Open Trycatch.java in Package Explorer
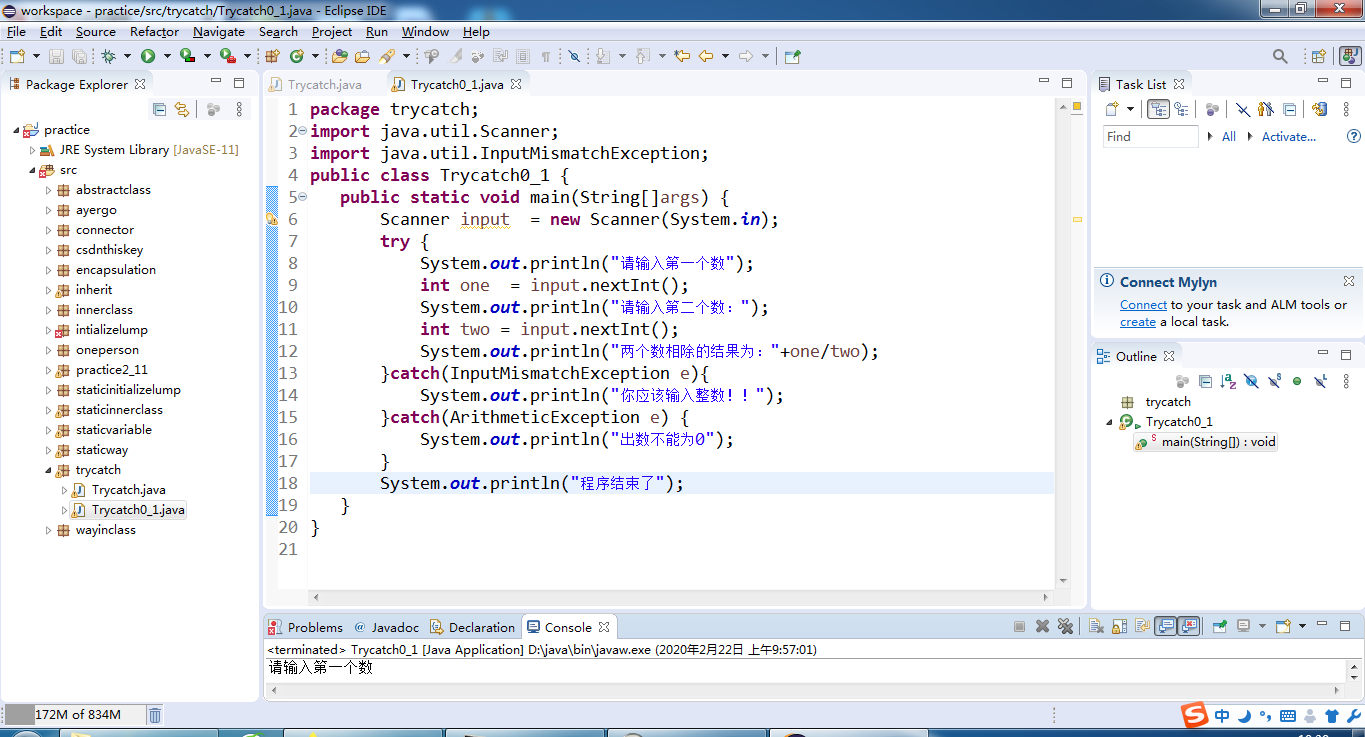This screenshot has height=737, width=1365. click(128, 490)
